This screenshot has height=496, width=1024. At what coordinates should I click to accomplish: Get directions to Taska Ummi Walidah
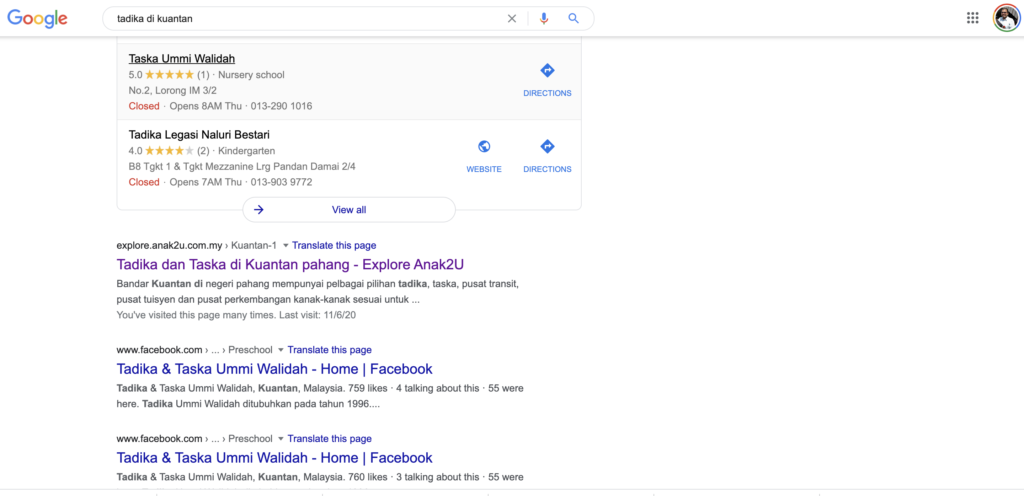(x=547, y=80)
